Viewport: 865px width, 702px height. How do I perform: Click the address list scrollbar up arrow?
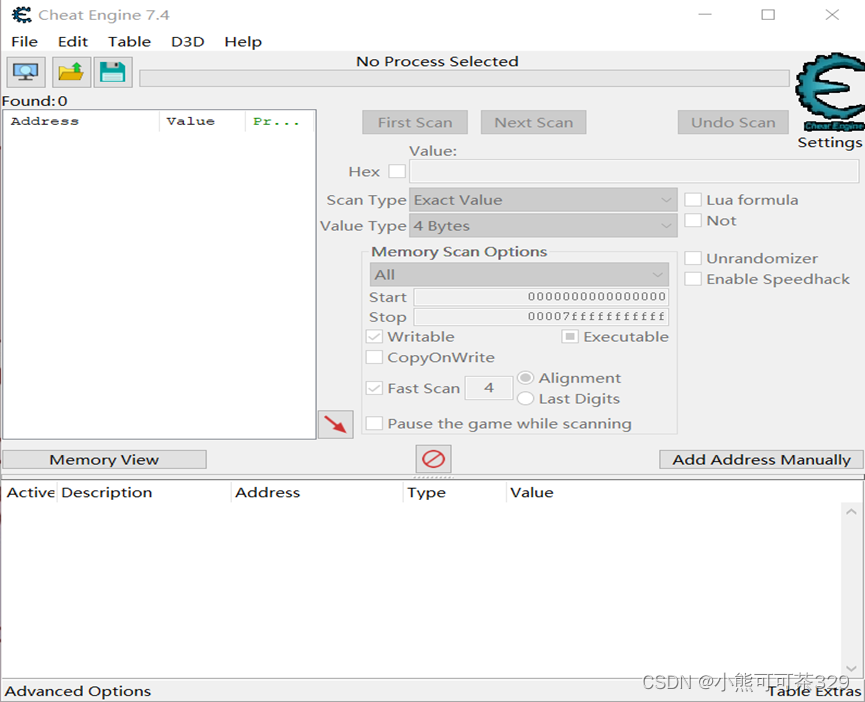(851, 512)
